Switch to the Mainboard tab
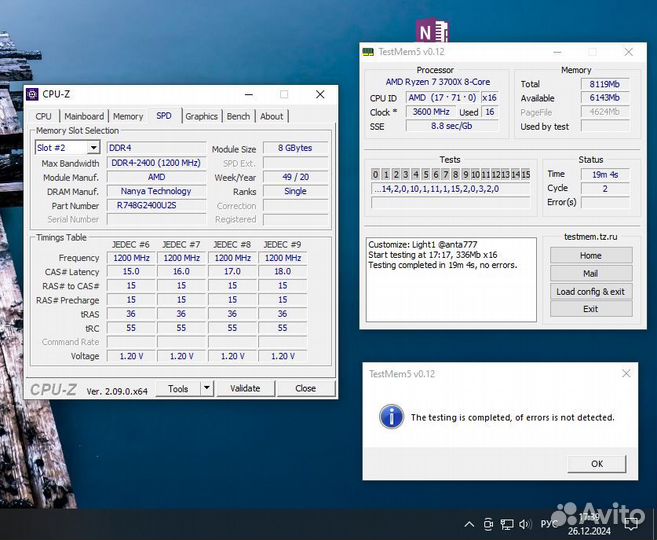Image resolution: width=657 pixels, height=540 pixels. (84, 116)
